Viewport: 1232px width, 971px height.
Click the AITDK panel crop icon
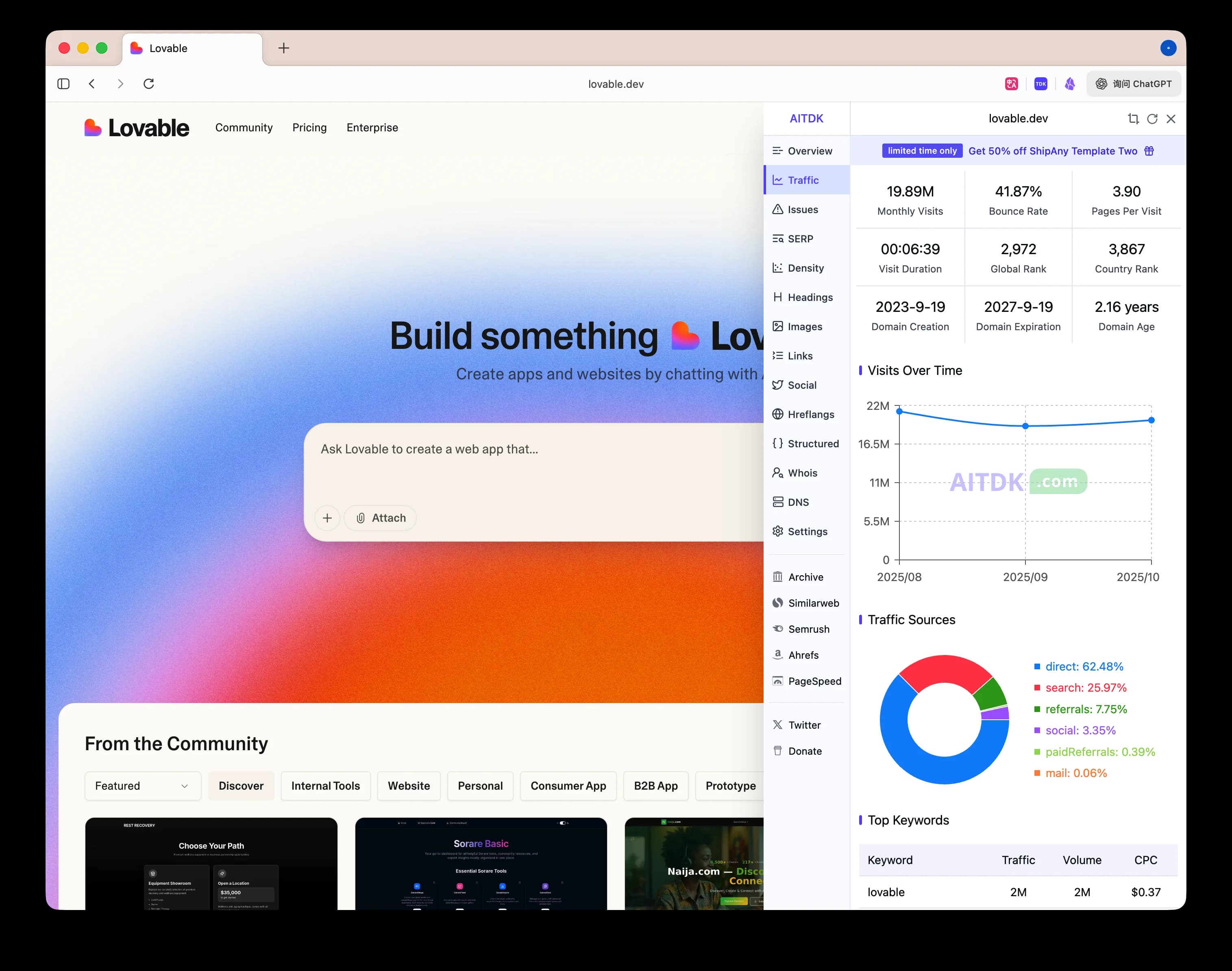(1133, 119)
